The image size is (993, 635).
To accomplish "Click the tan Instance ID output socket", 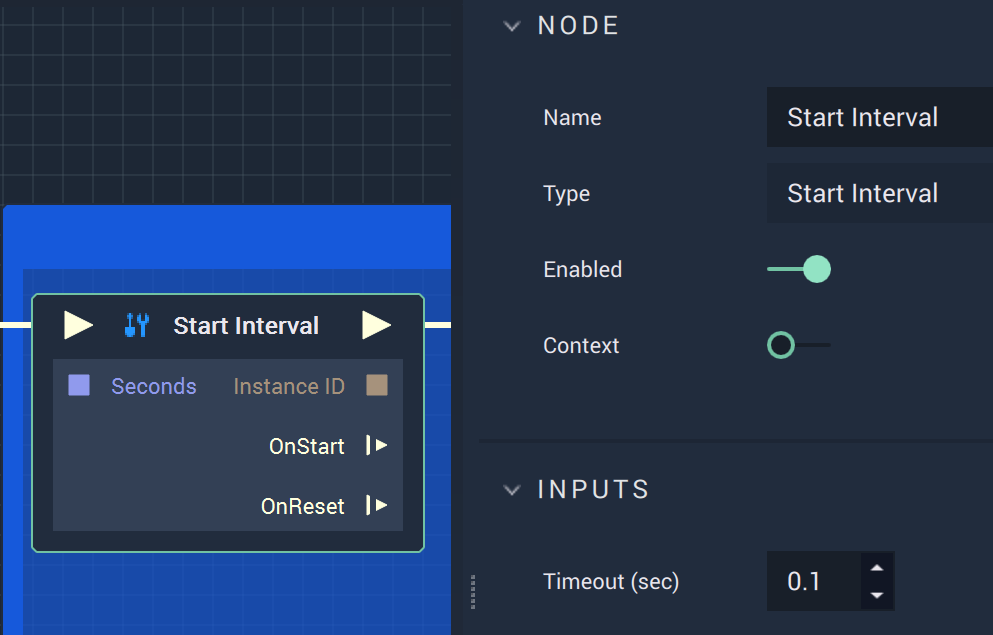I will (x=377, y=385).
